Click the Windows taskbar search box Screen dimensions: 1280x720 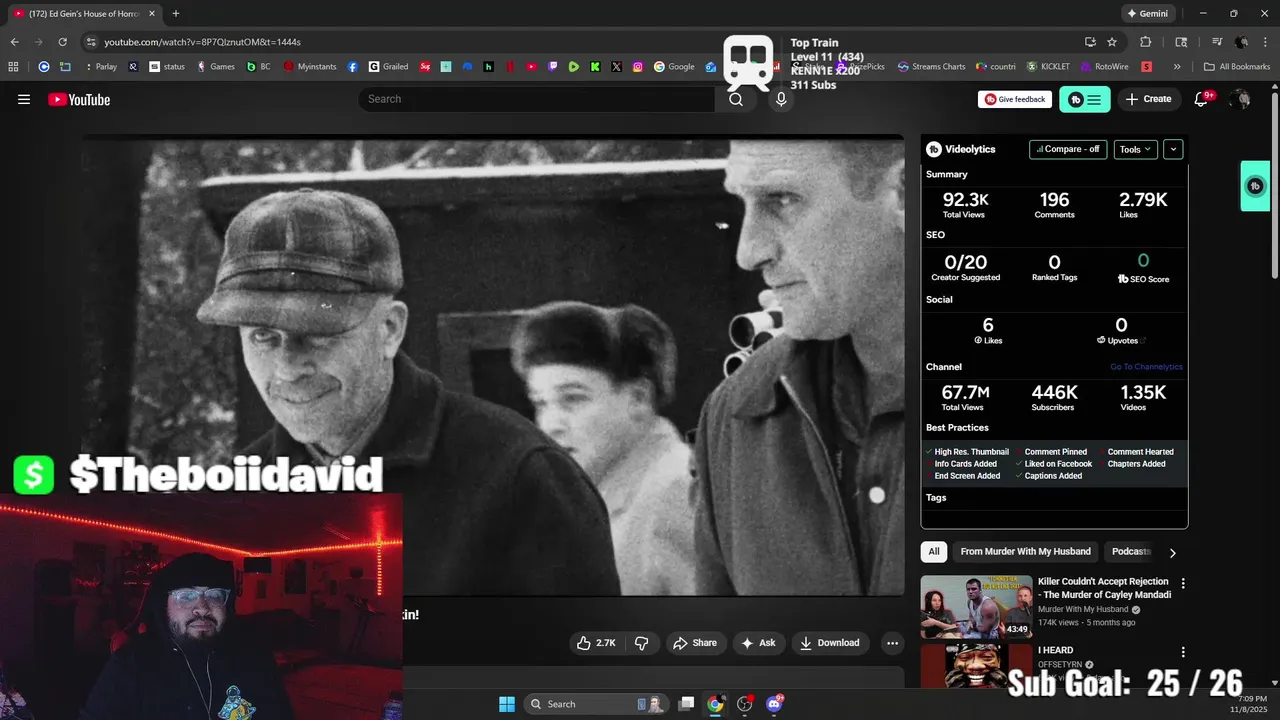click(597, 704)
